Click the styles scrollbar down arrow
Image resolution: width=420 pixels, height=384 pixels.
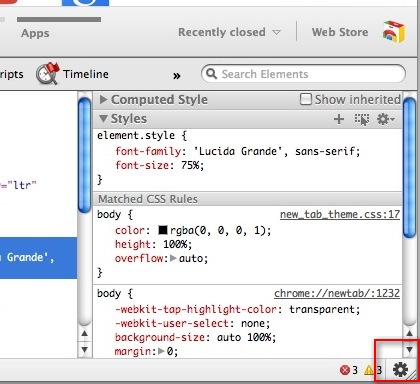[x=409, y=349]
